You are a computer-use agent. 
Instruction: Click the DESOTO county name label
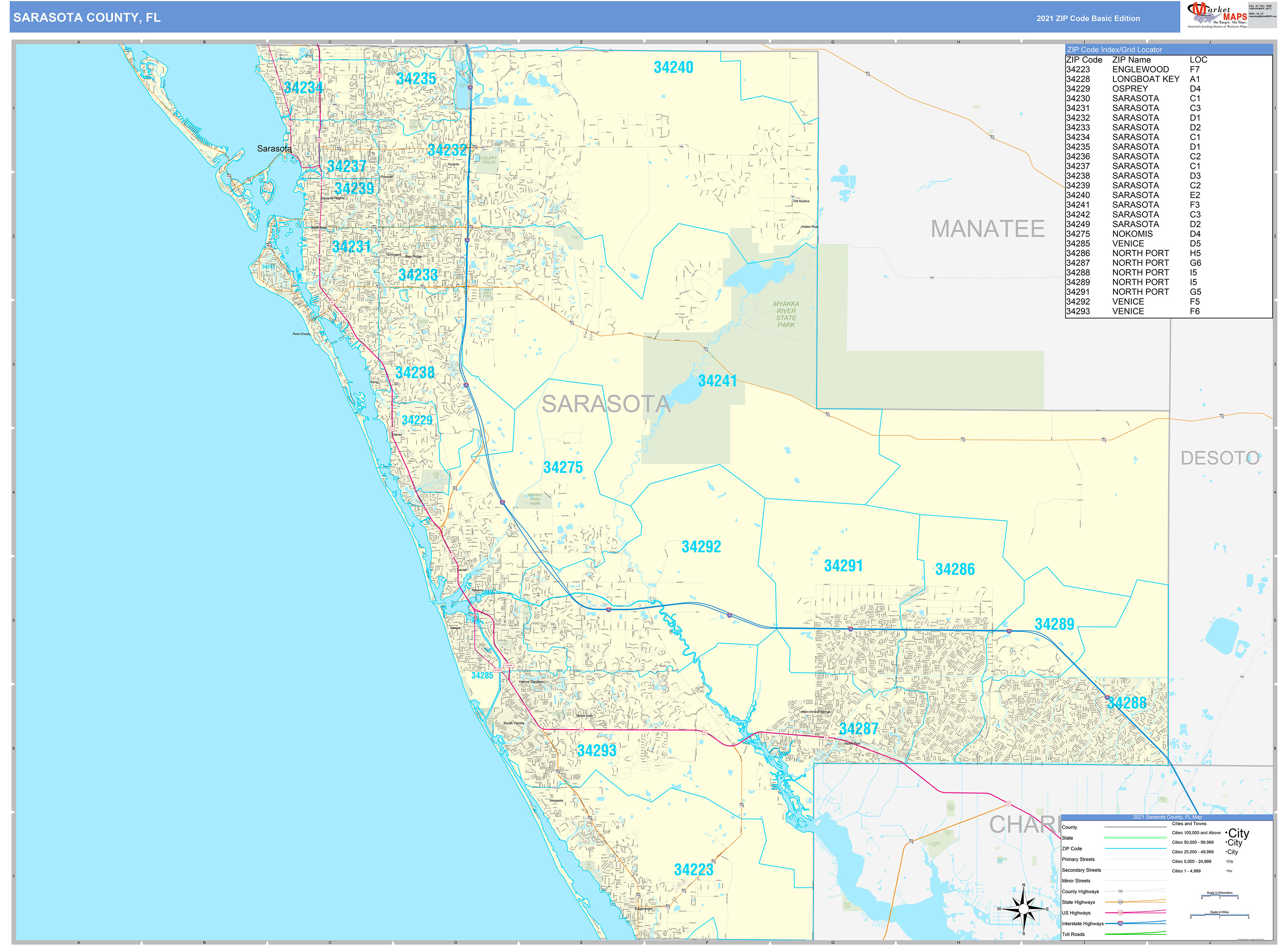[1220, 458]
